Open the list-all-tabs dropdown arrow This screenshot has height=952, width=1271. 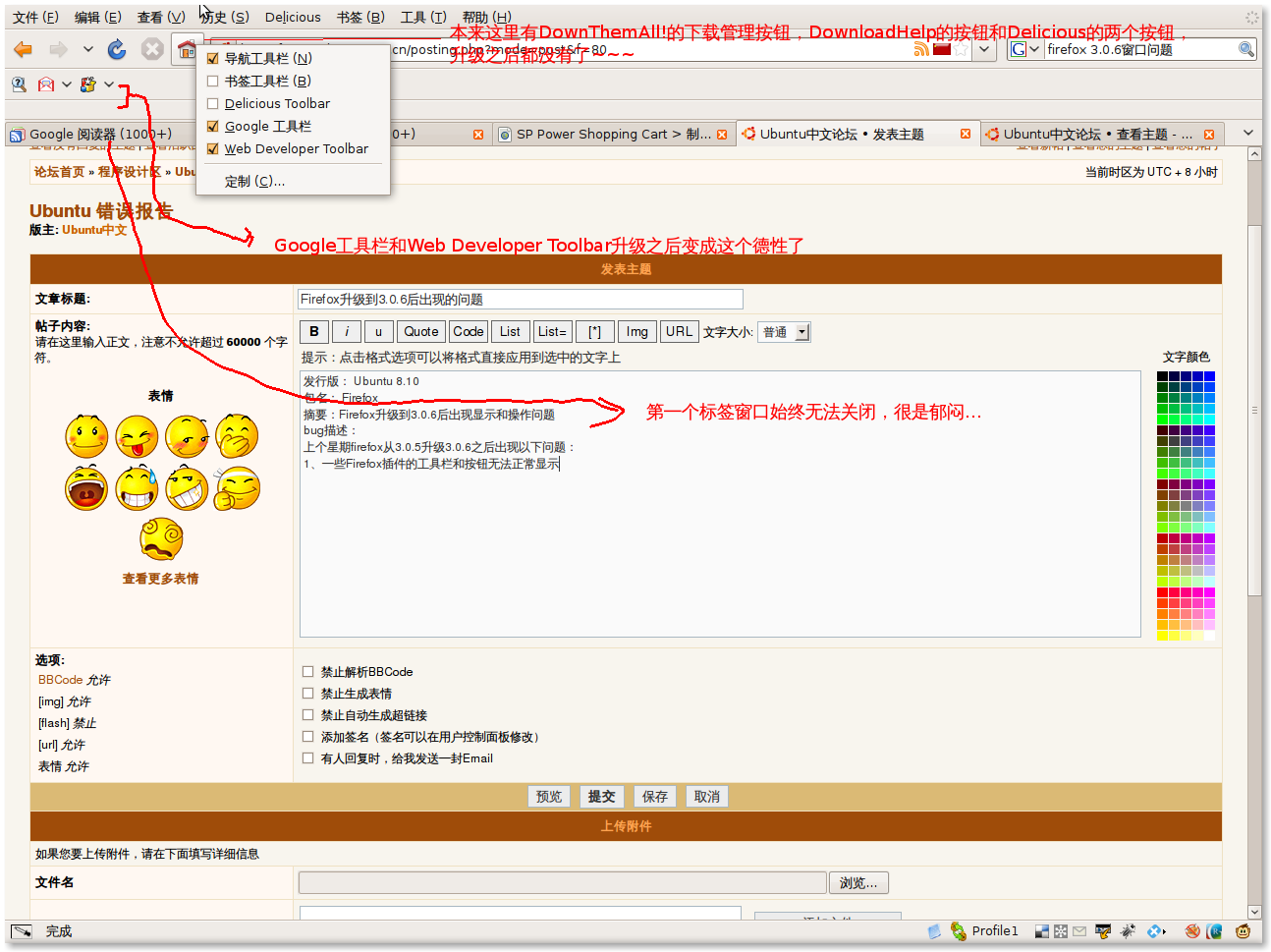[1248, 134]
